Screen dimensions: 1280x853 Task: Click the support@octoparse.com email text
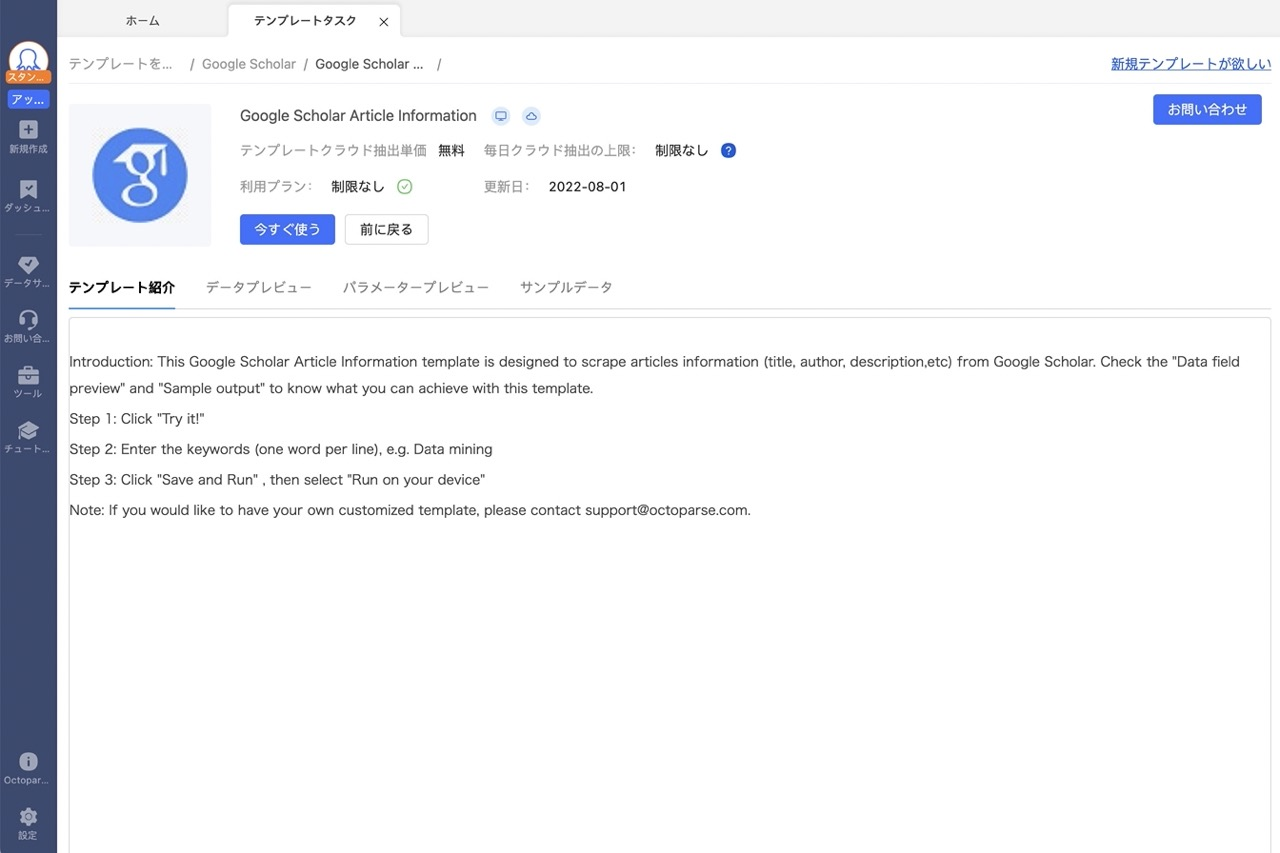click(667, 510)
